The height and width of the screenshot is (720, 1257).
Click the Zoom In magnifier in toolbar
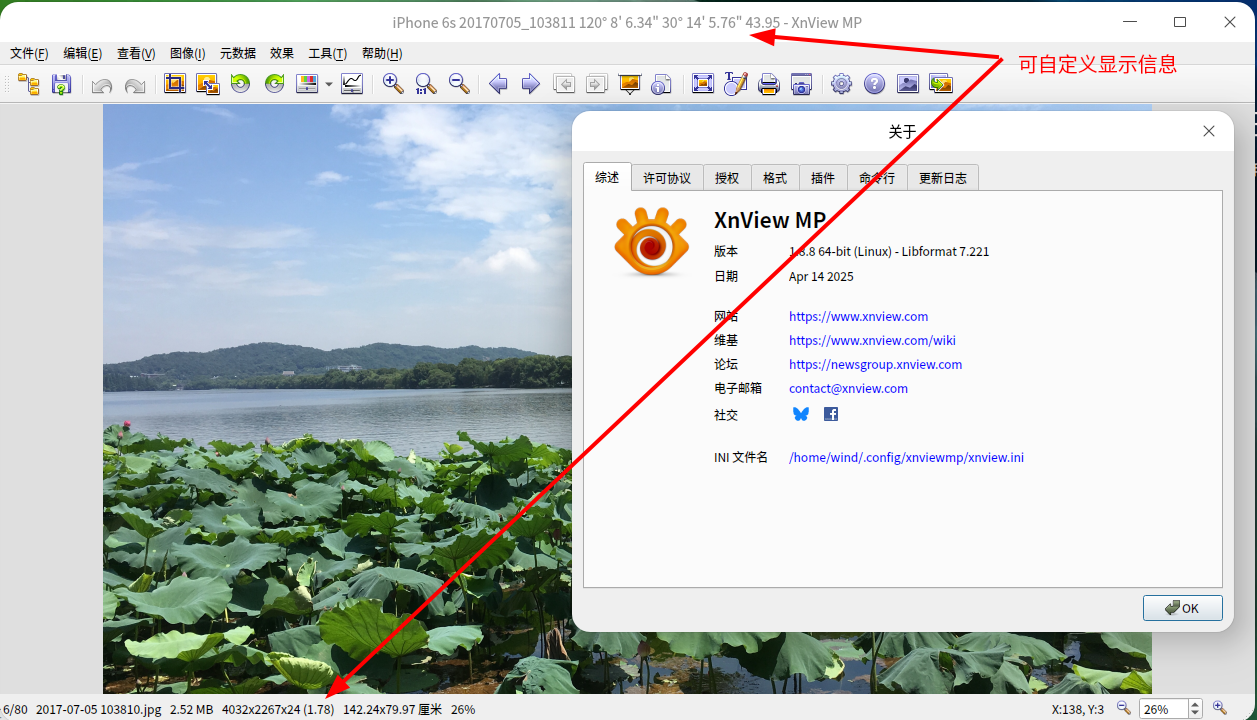click(393, 84)
